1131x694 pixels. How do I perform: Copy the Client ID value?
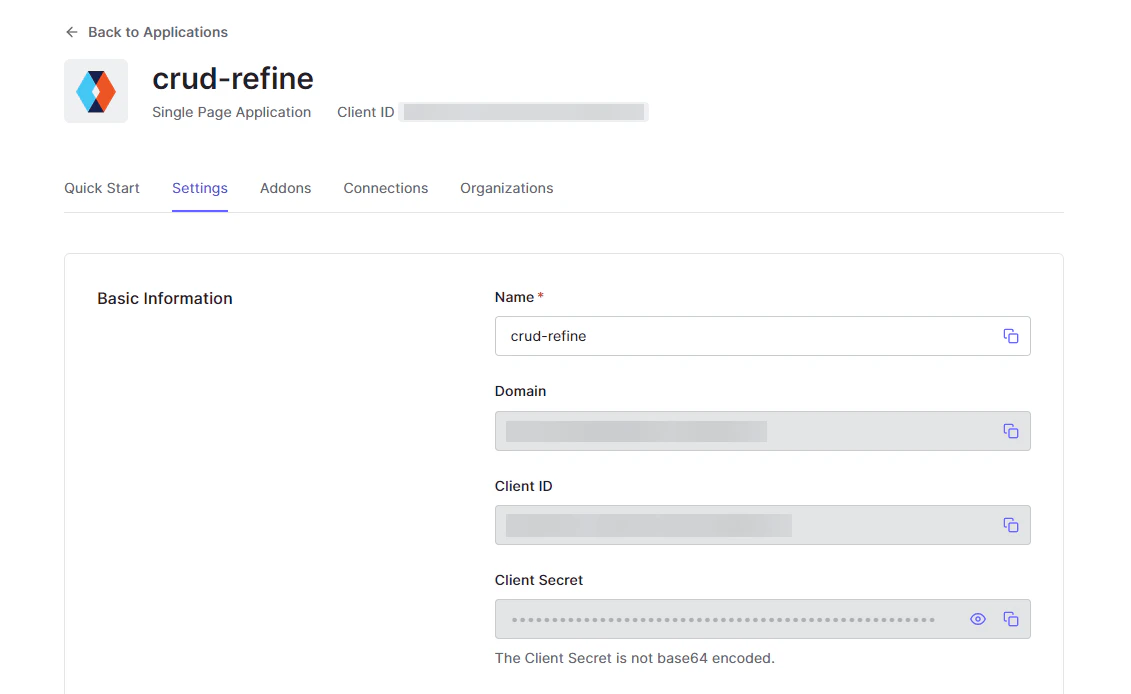[1010, 525]
